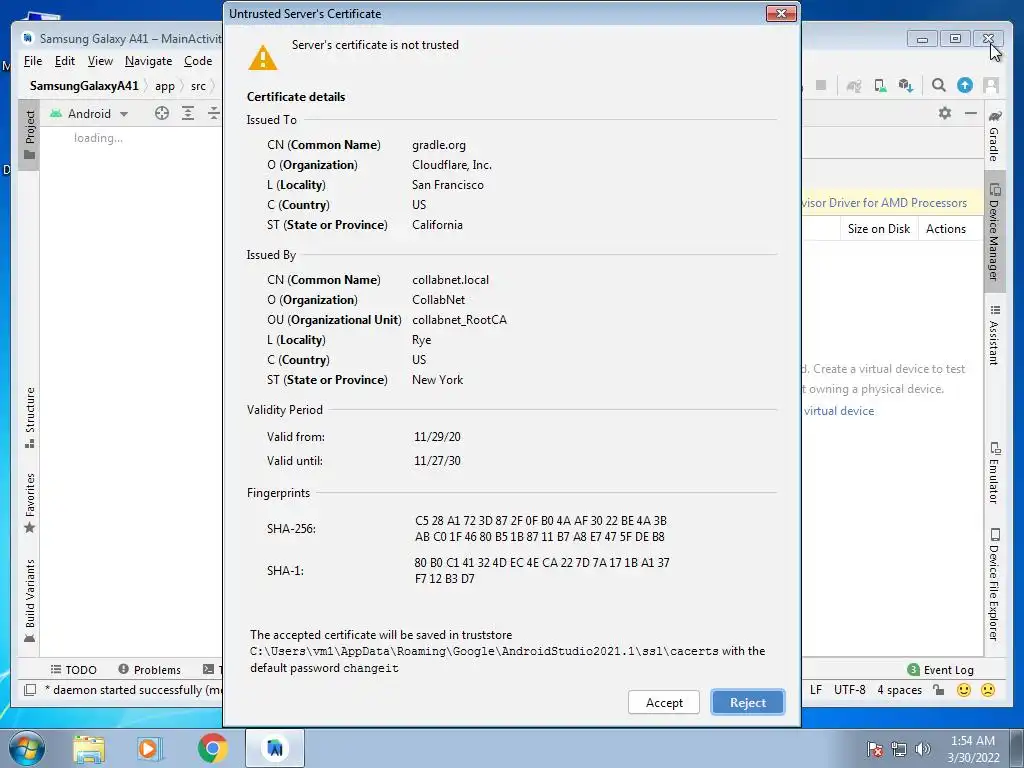Open the Problems tool window

coord(150,669)
